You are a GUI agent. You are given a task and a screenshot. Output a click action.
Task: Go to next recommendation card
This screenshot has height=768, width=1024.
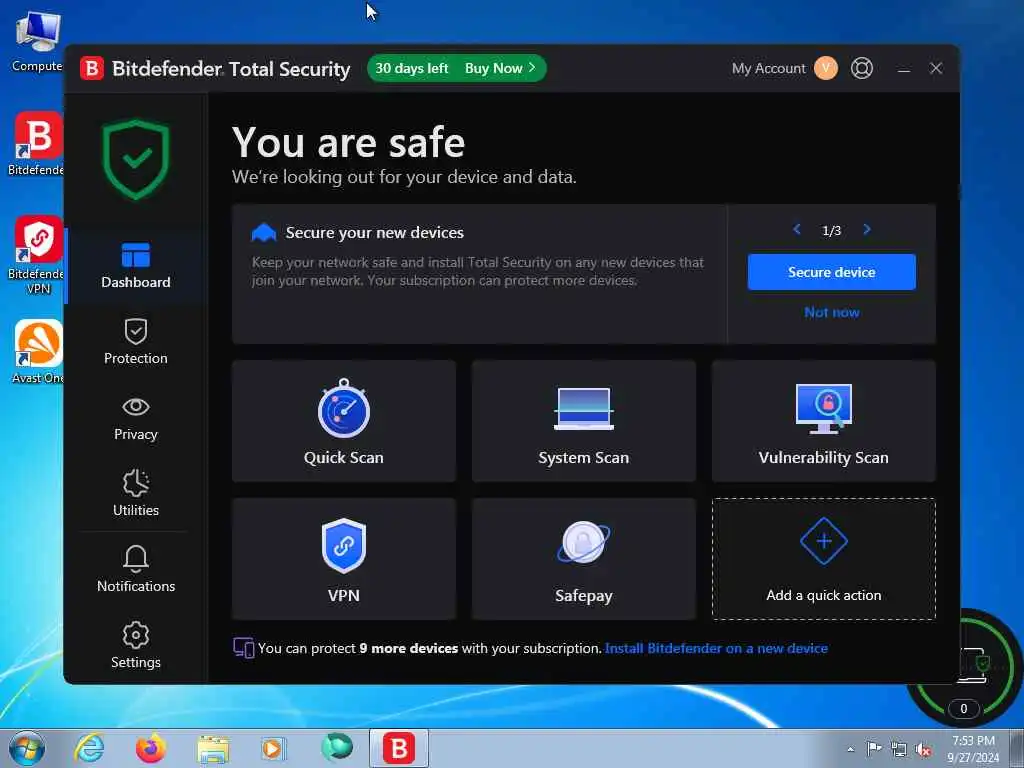click(x=867, y=229)
